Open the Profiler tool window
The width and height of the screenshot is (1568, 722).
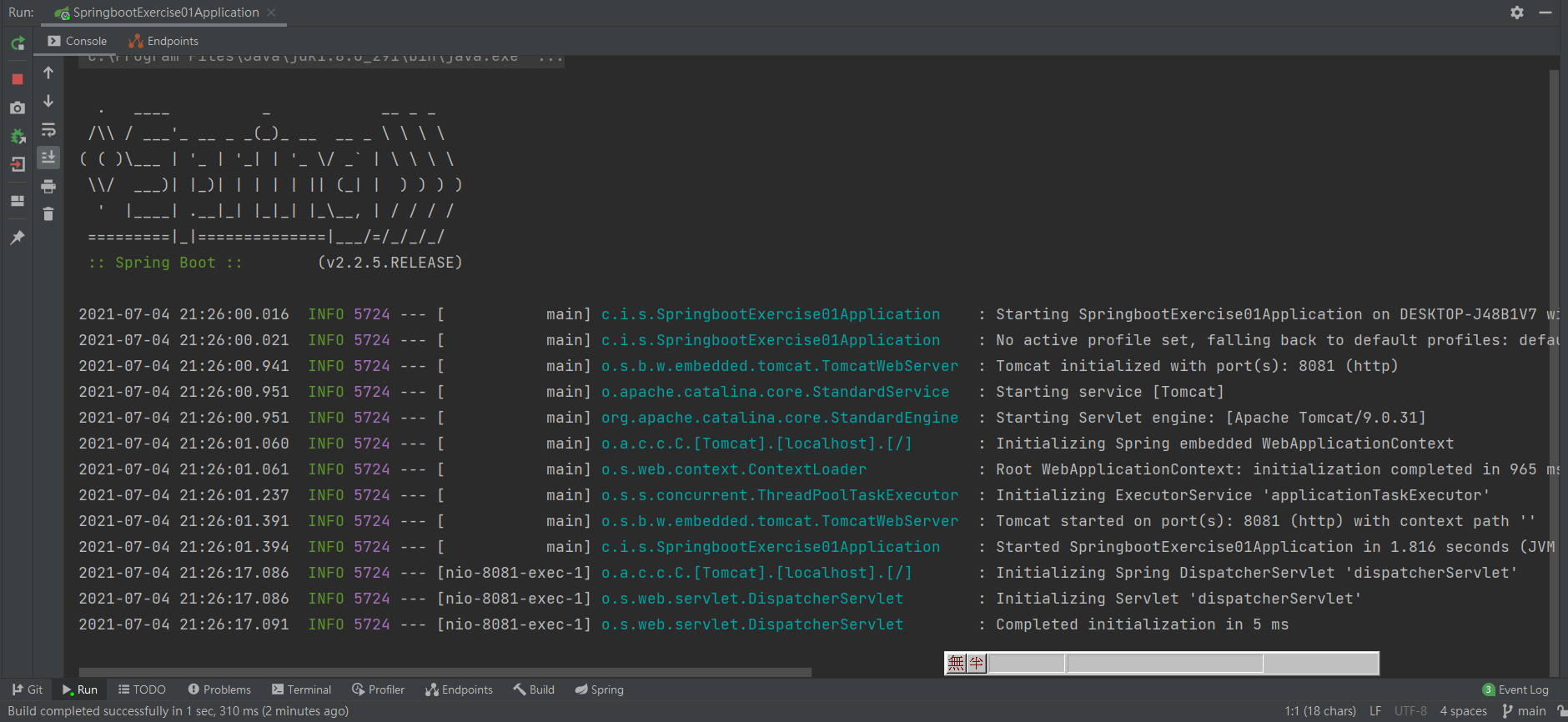[378, 689]
